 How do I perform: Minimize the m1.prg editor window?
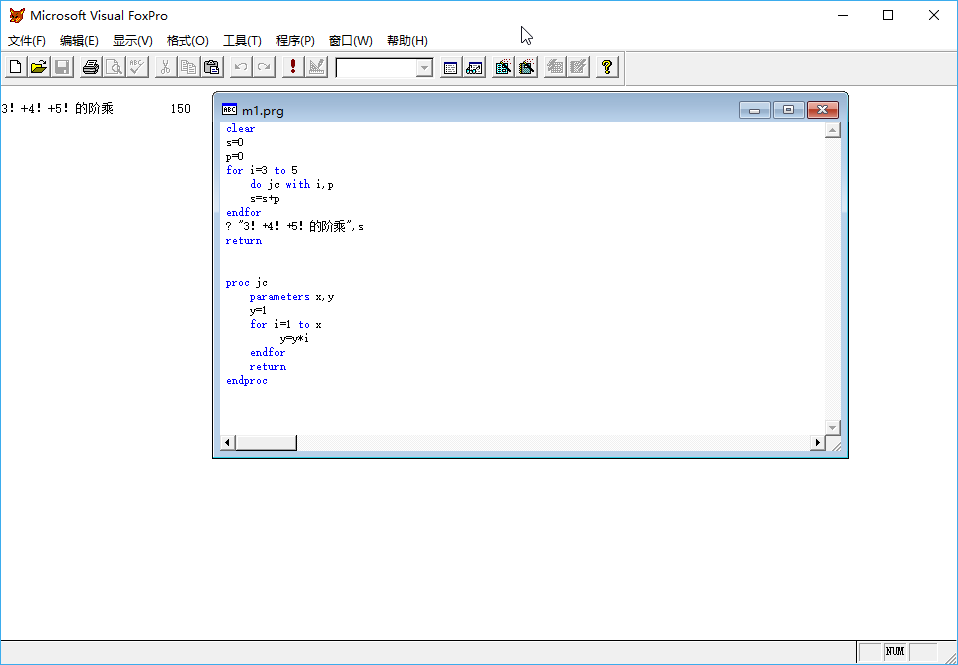click(x=755, y=110)
